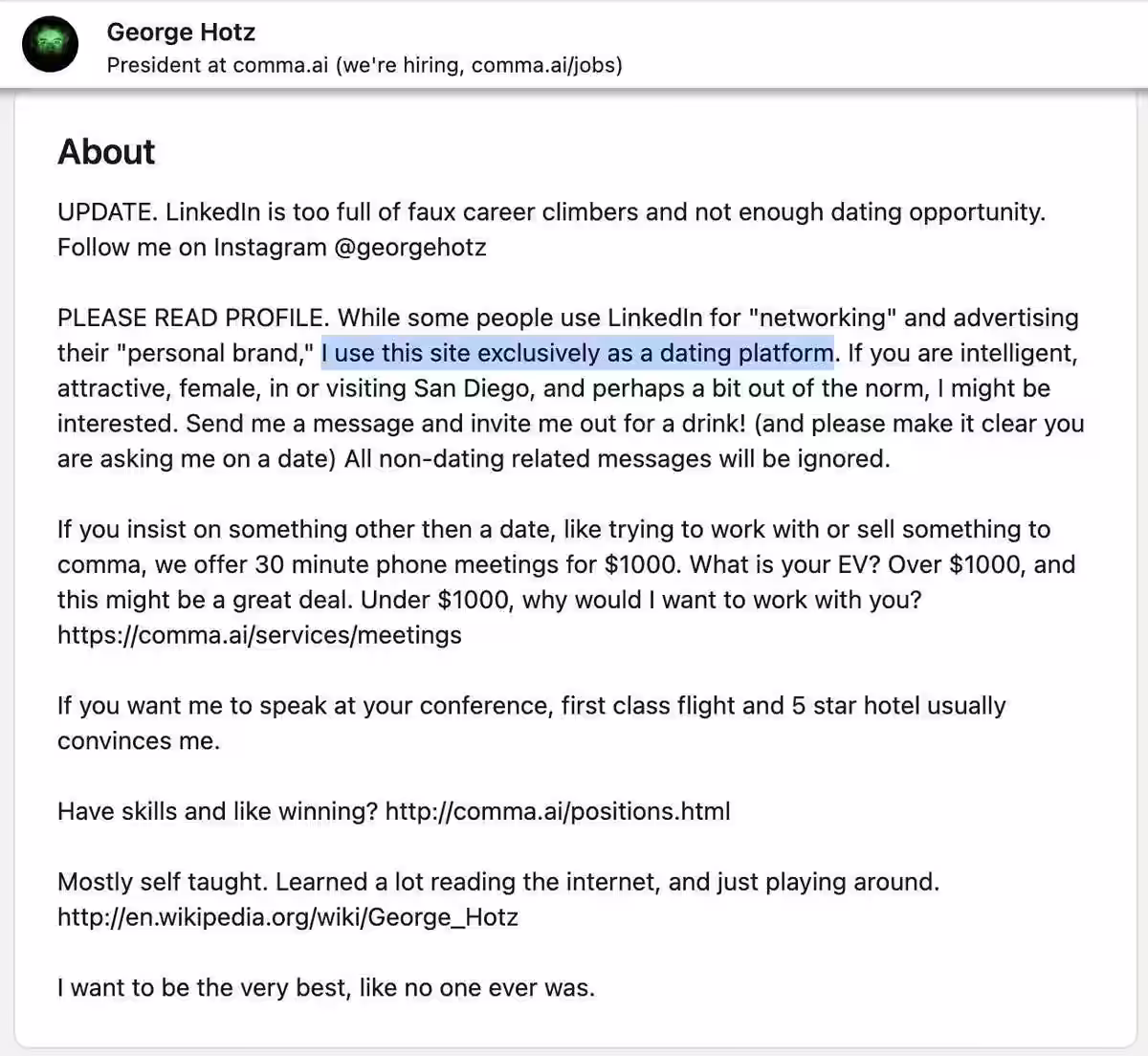Click the 'What is your EV?' text

(x=784, y=564)
